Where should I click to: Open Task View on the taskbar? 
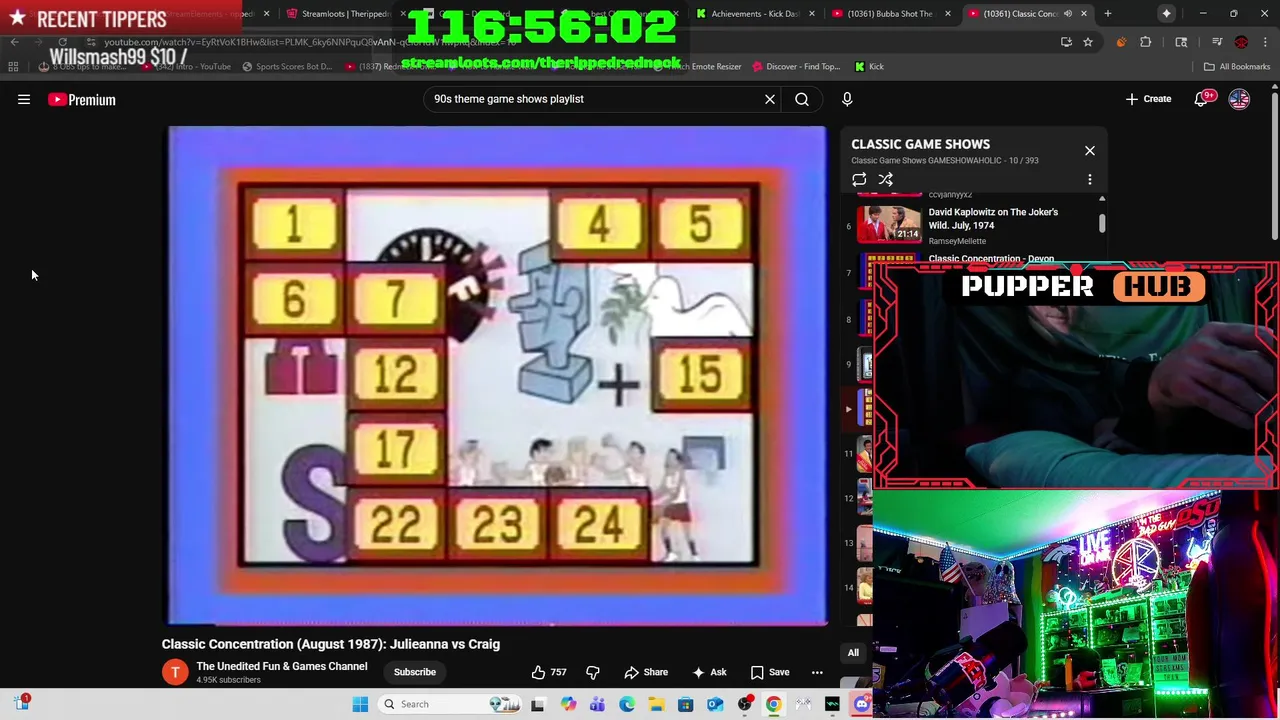538,704
